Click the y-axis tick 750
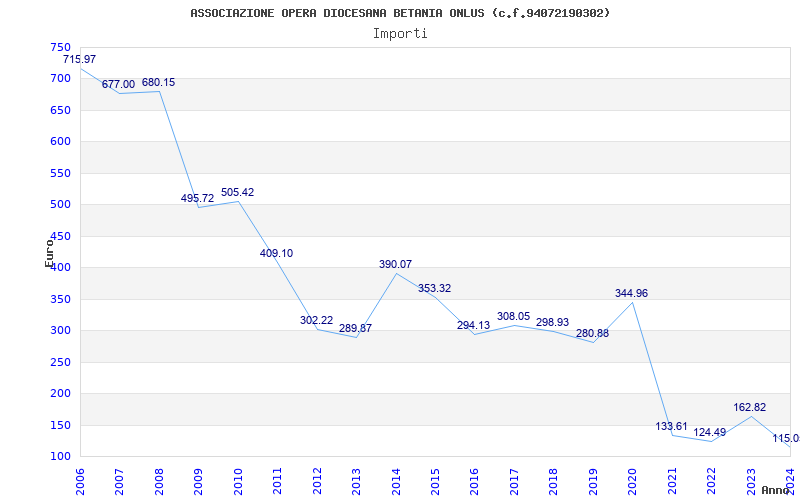This screenshot has width=800, height=500. (x=60, y=47)
